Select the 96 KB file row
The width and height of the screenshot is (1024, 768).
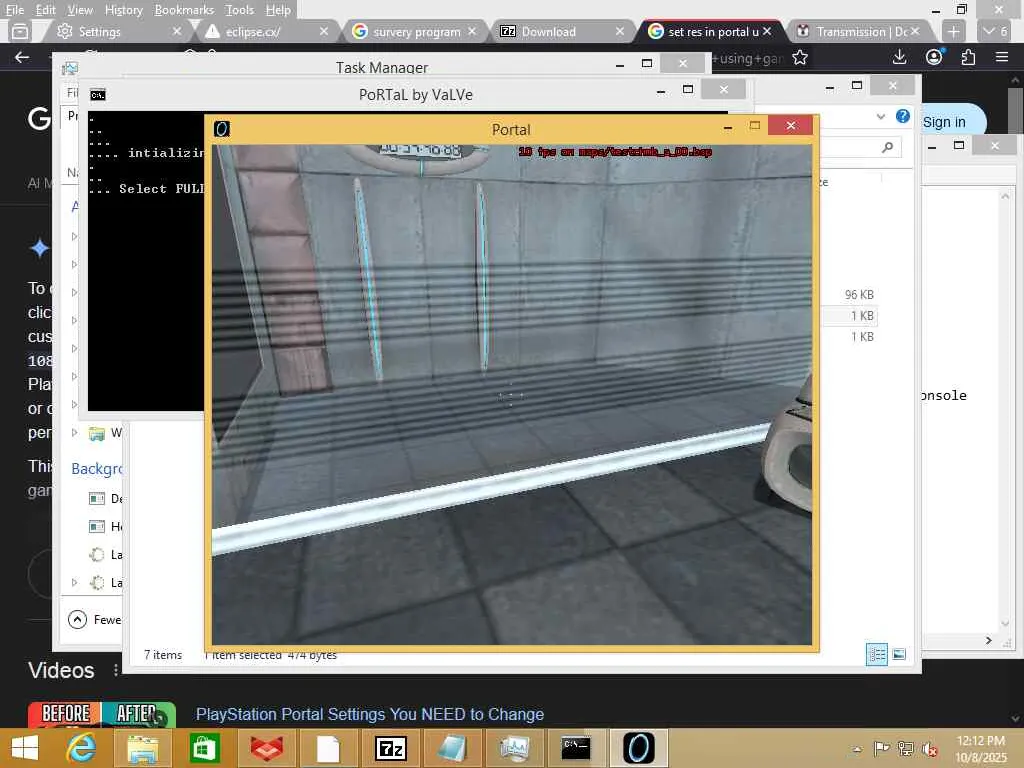849,295
